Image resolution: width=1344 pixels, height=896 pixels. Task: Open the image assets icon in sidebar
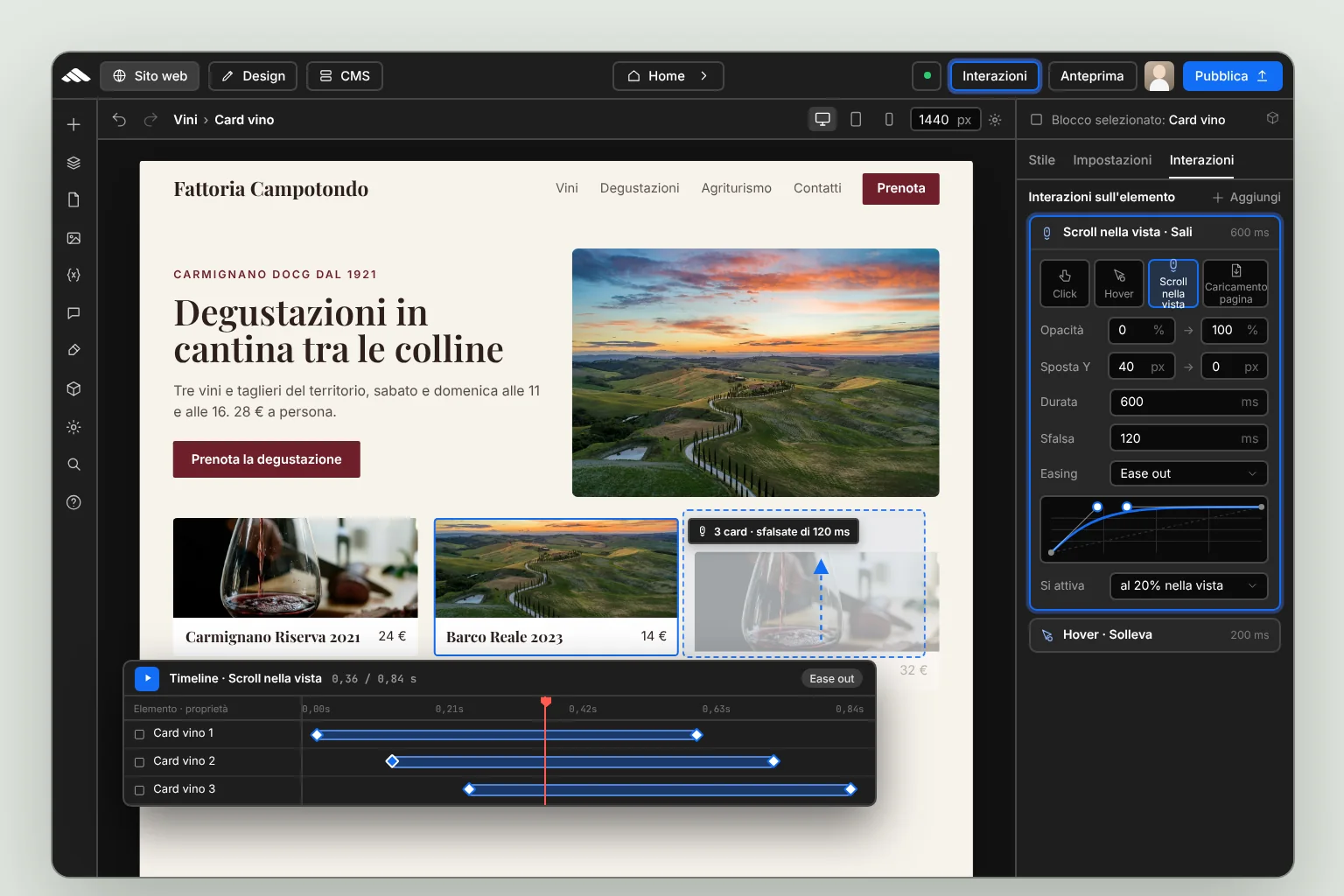[x=73, y=238]
